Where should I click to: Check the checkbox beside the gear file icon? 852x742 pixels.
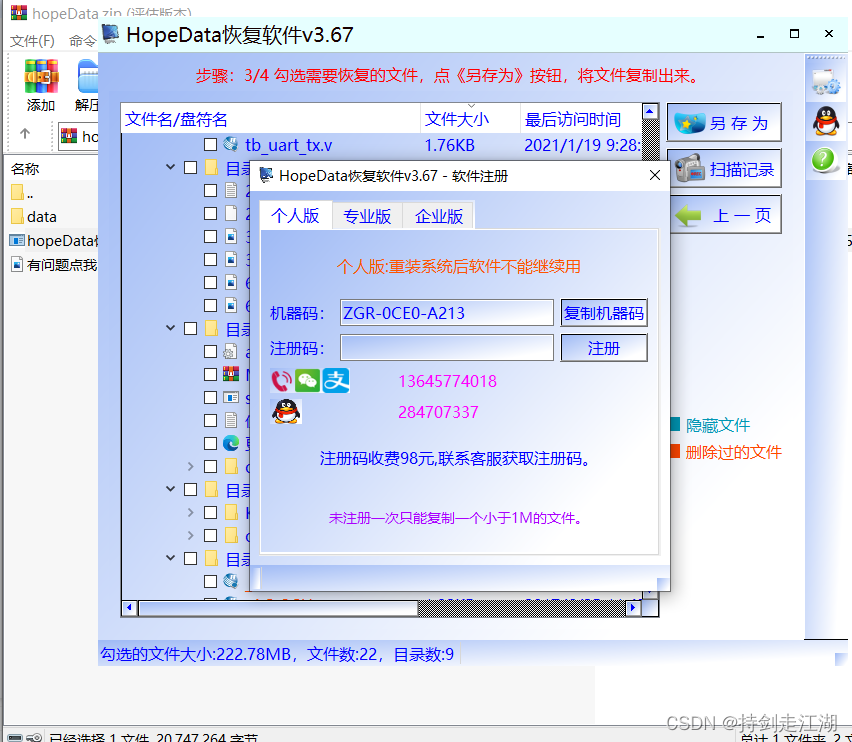[x=210, y=351]
